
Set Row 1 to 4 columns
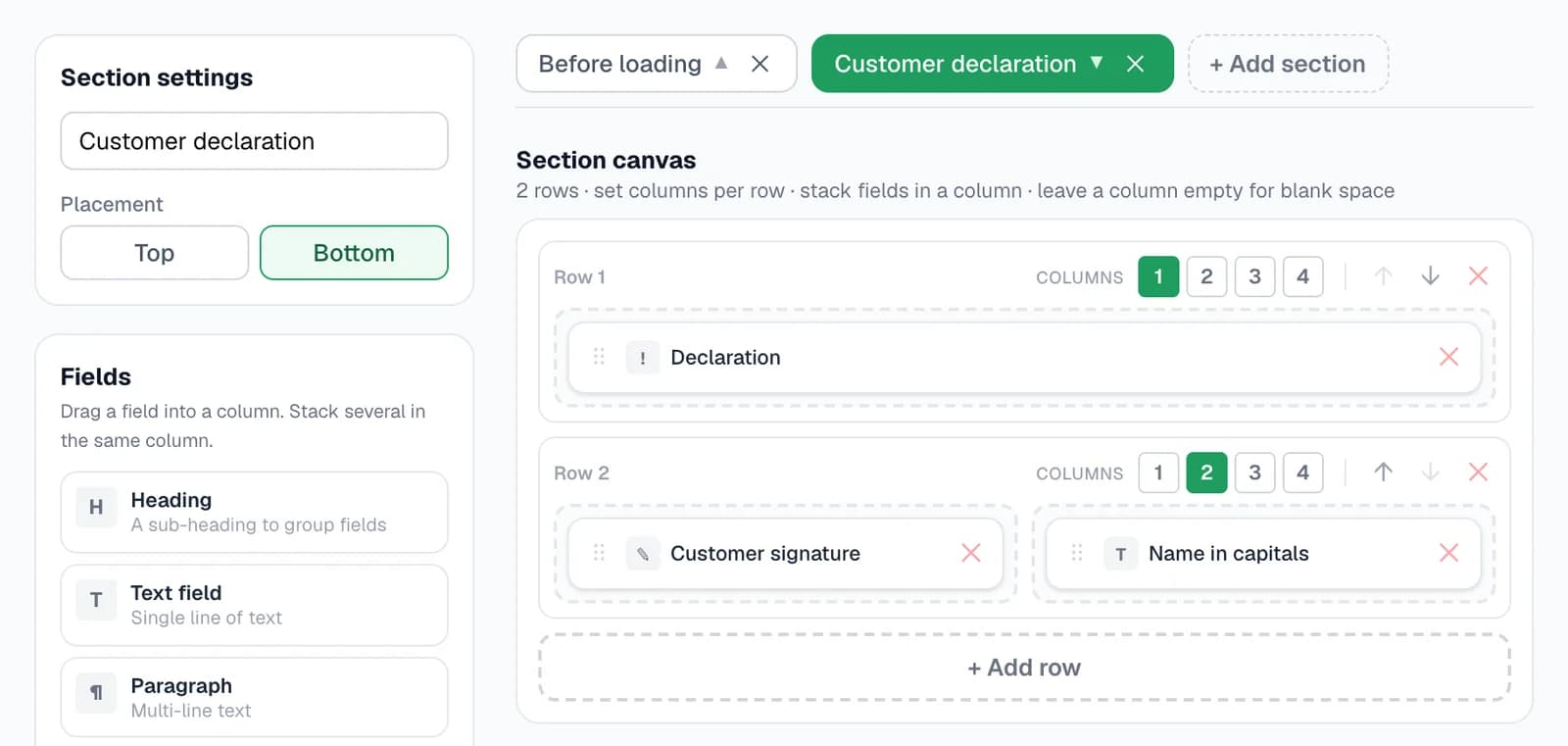[x=1302, y=276]
